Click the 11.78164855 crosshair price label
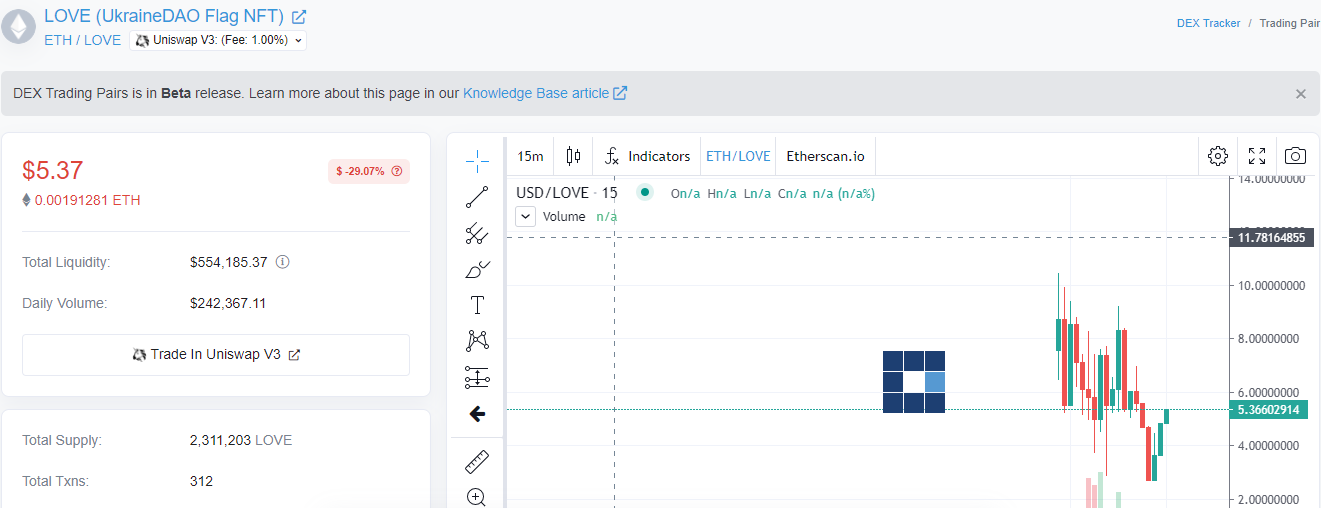This screenshot has width=1321, height=508. (1270, 237)
